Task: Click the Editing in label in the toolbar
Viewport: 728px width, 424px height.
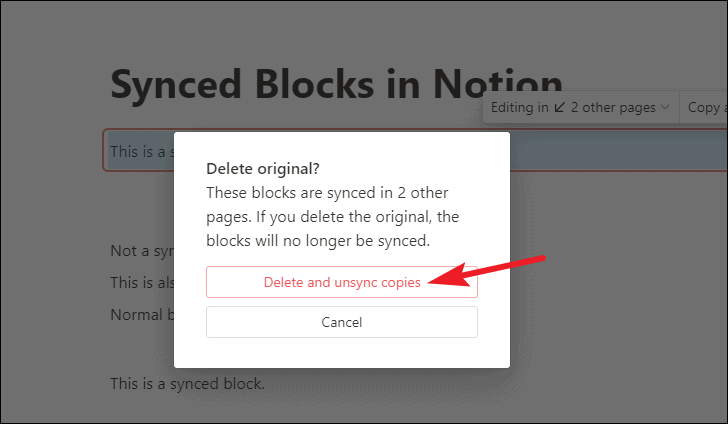Action: 520,107
